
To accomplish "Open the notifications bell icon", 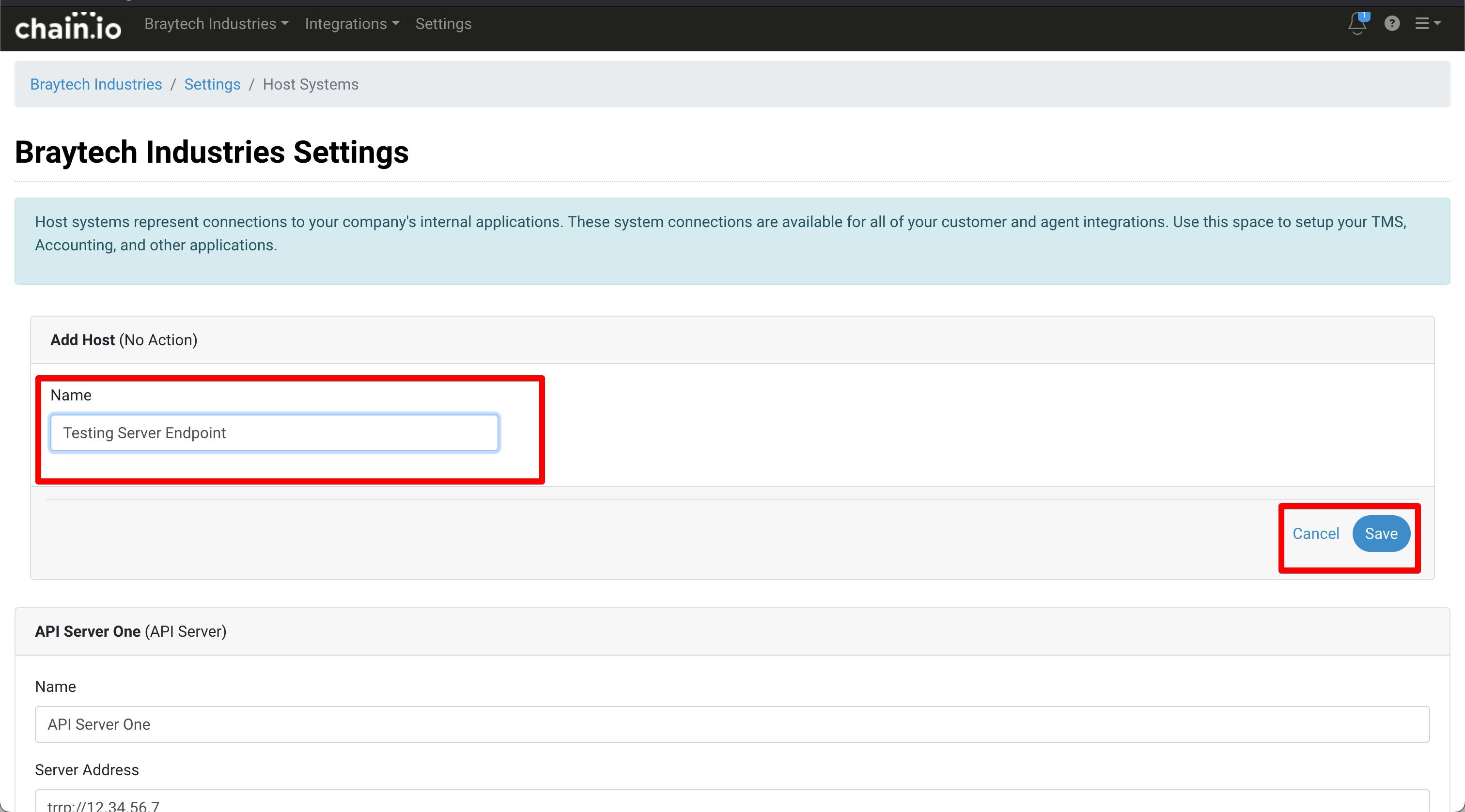I will pyautogui.click(x=1357, y=25).
